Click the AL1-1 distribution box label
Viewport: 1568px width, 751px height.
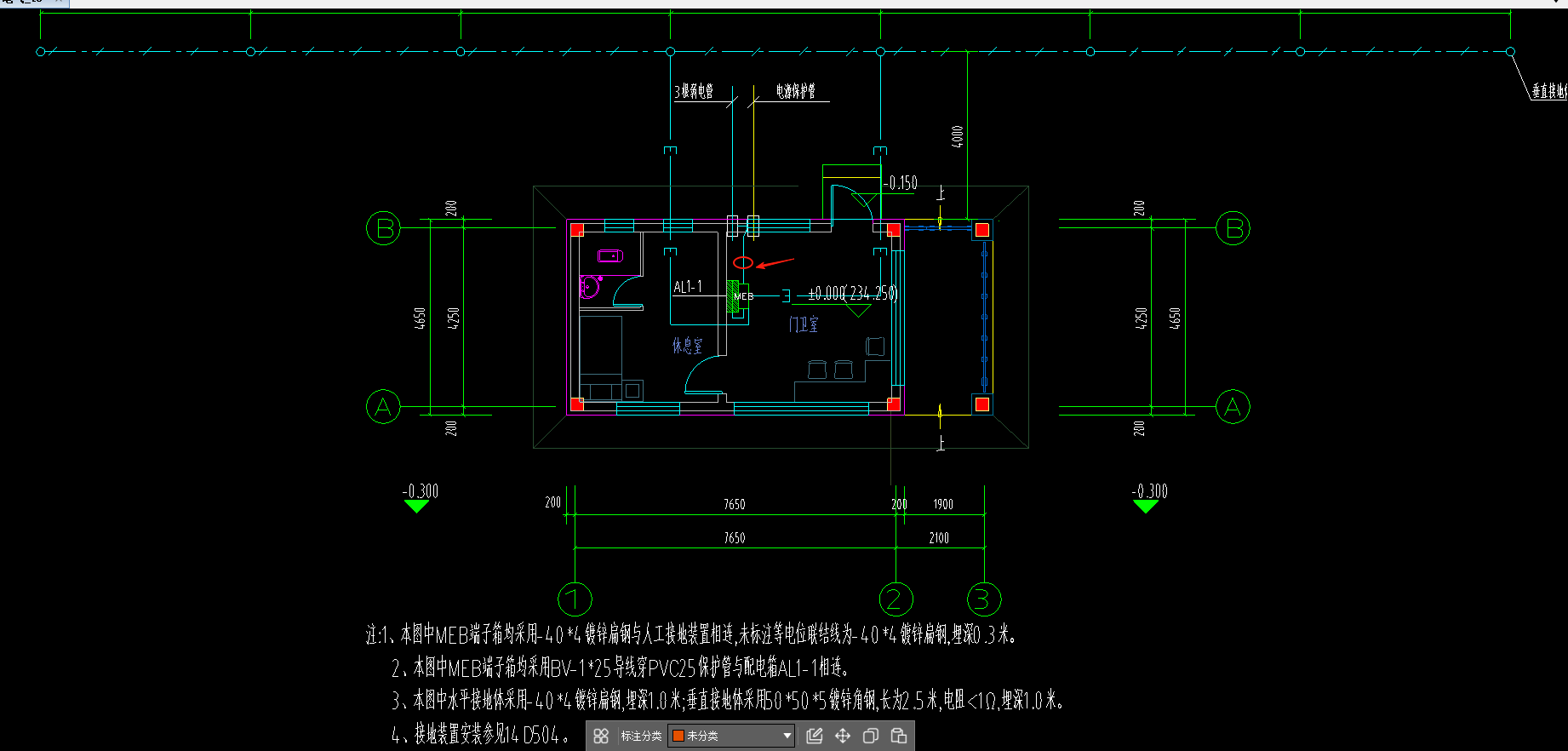tap(688, 287)
